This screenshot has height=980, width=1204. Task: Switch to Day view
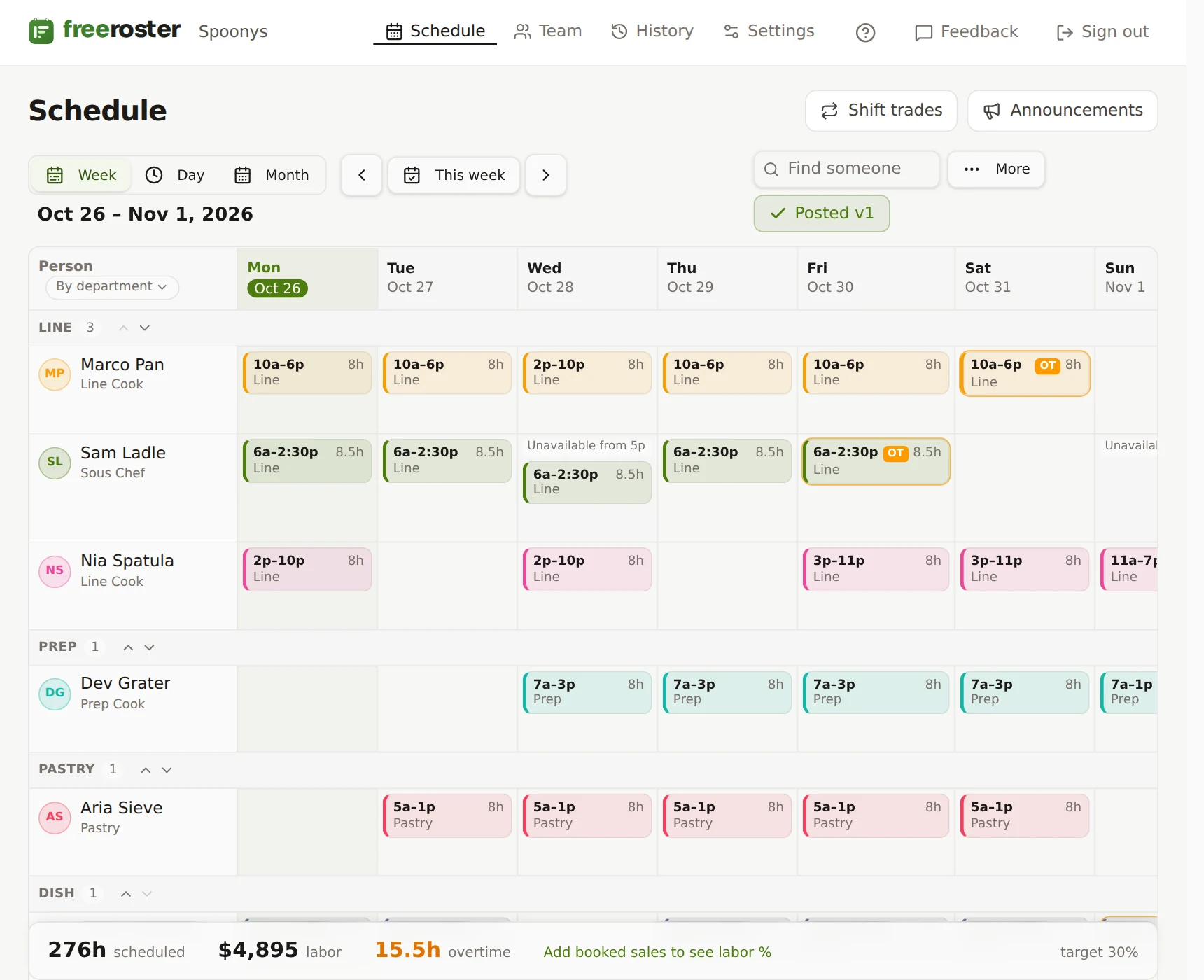tap(175, 175)
